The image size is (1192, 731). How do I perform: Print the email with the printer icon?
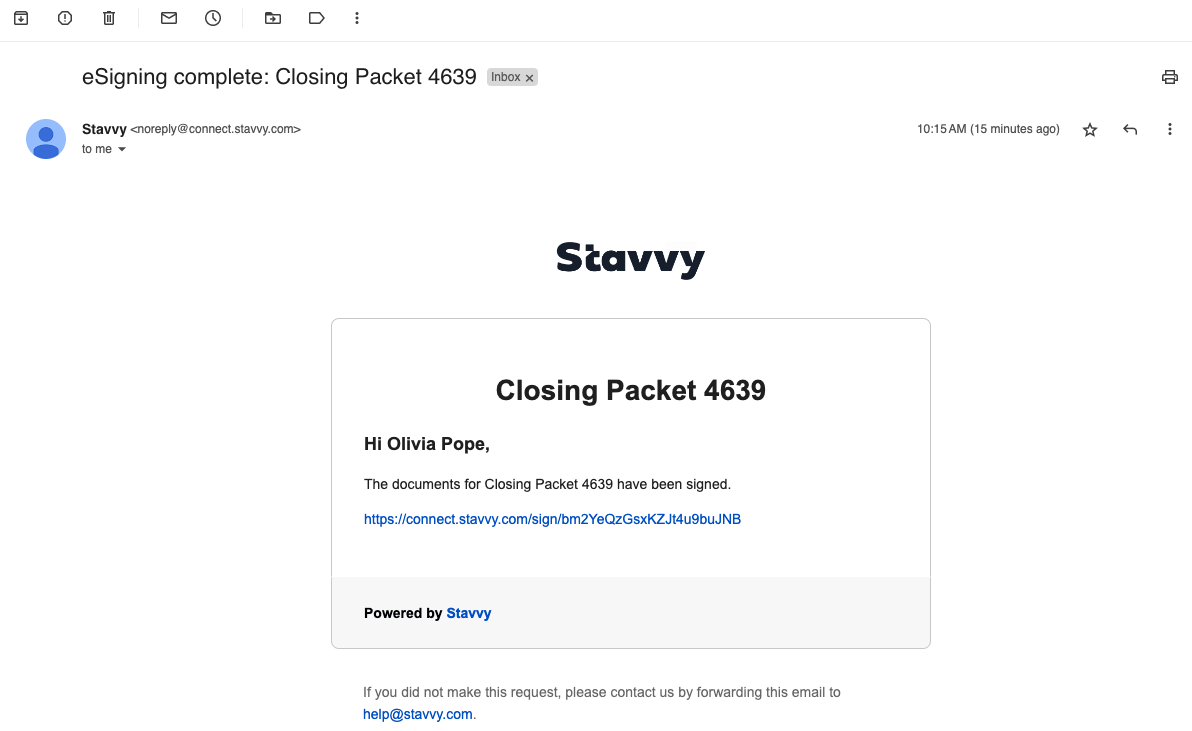(x=1169, y=77)
